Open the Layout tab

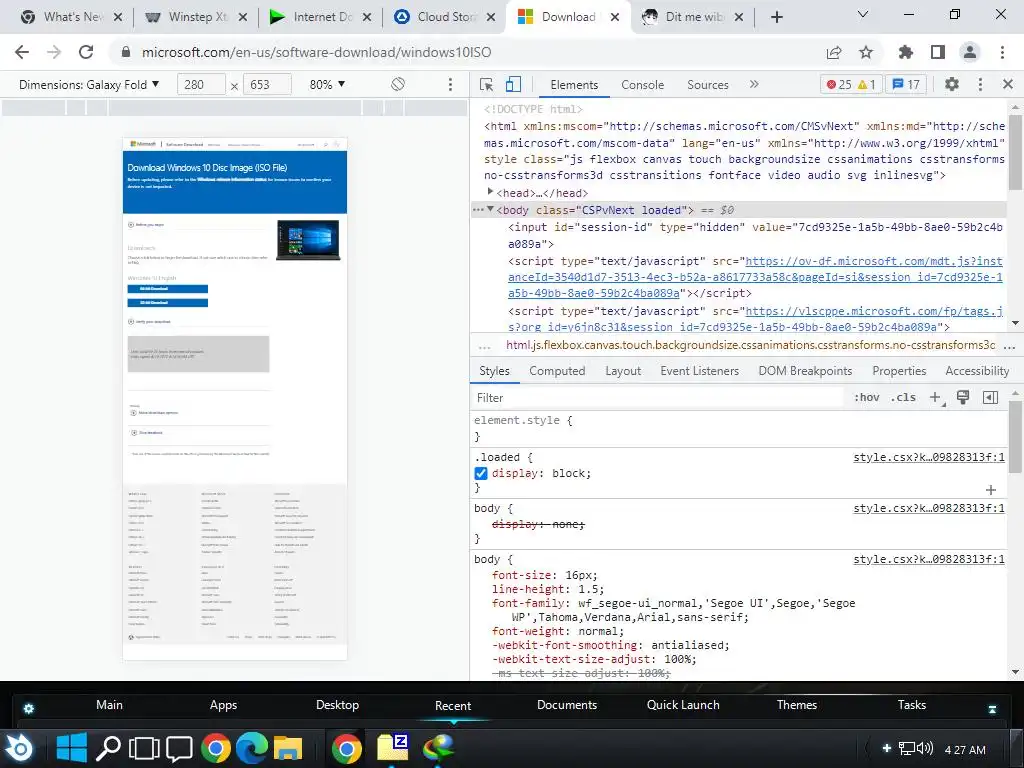[x=623, y=371]
